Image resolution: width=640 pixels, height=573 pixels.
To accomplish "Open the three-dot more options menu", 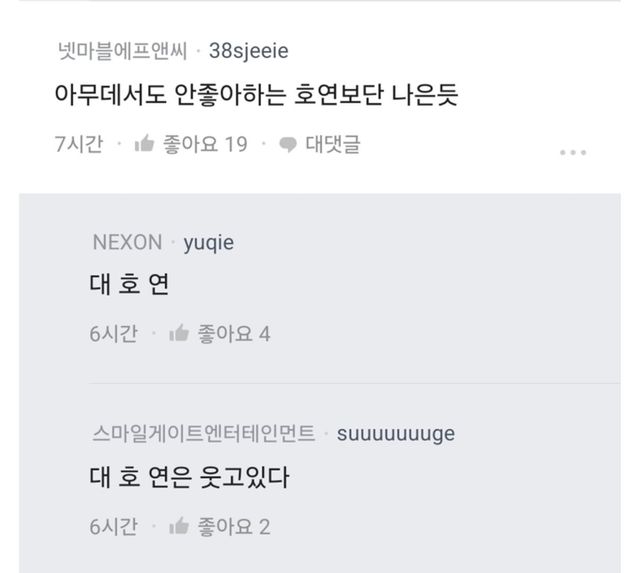I will pos(572,152).
